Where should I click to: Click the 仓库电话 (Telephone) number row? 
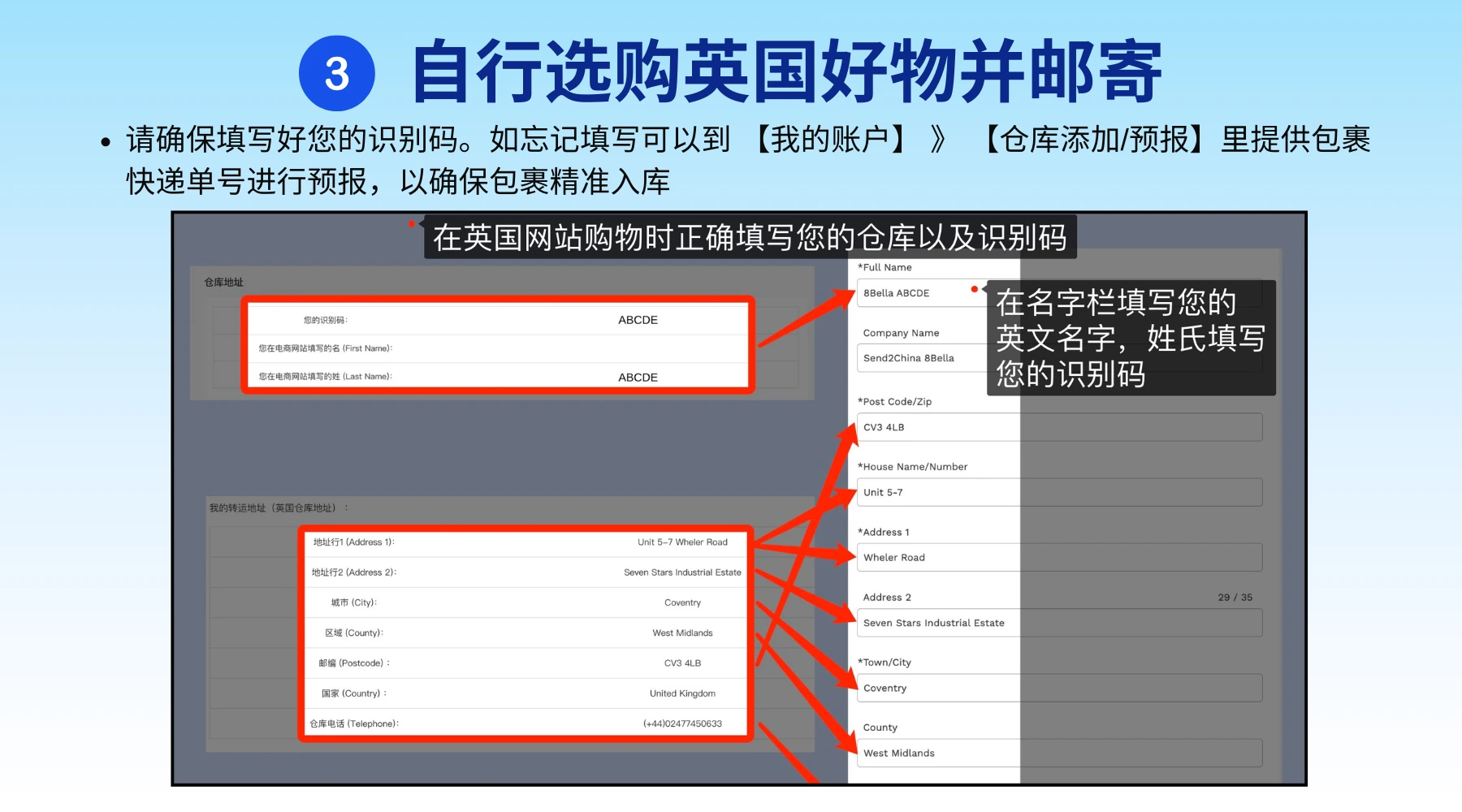(526, 723)
